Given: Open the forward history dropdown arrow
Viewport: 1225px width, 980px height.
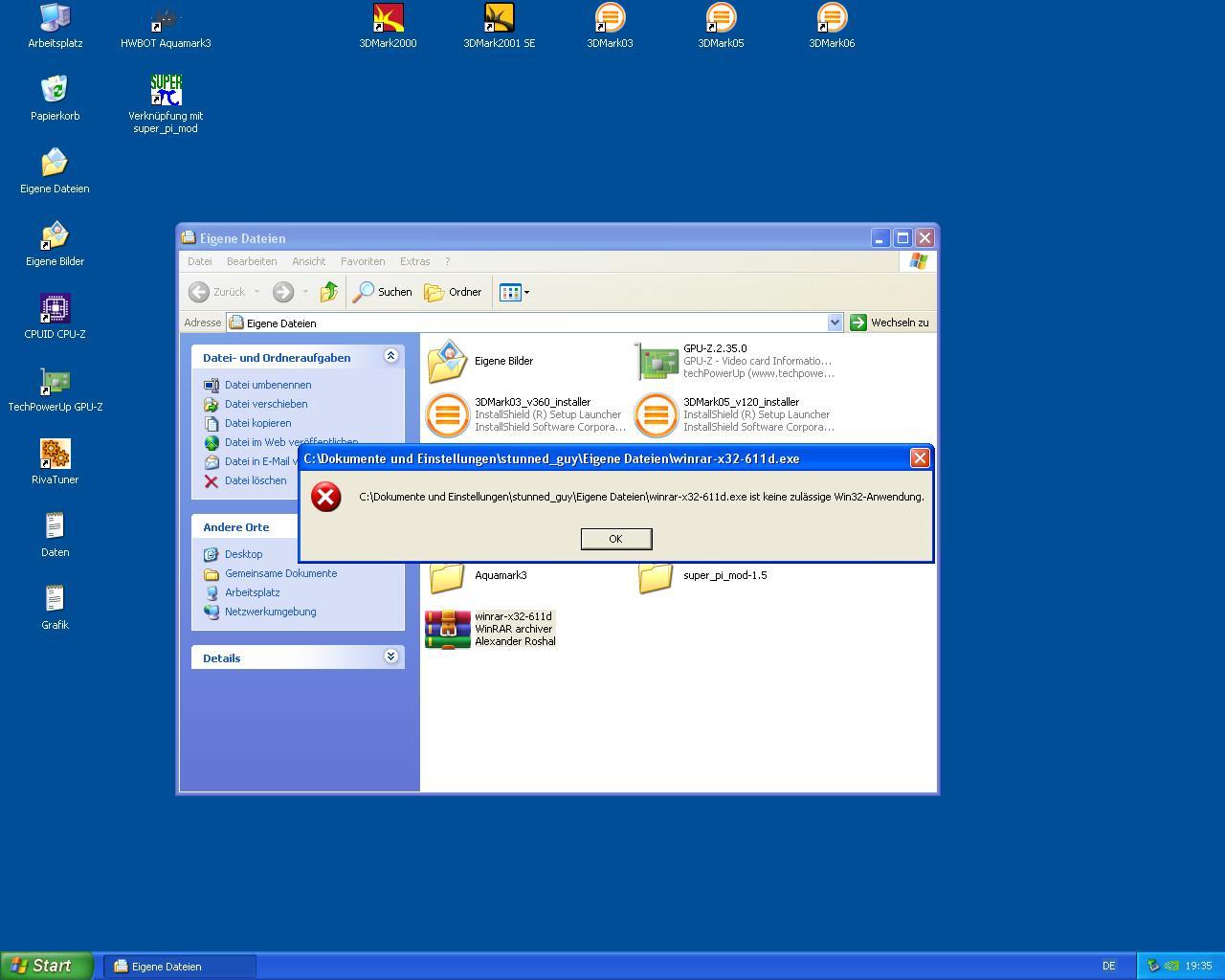Looking at the screenshot, I should pyautogui.click(x=305, y=292).
